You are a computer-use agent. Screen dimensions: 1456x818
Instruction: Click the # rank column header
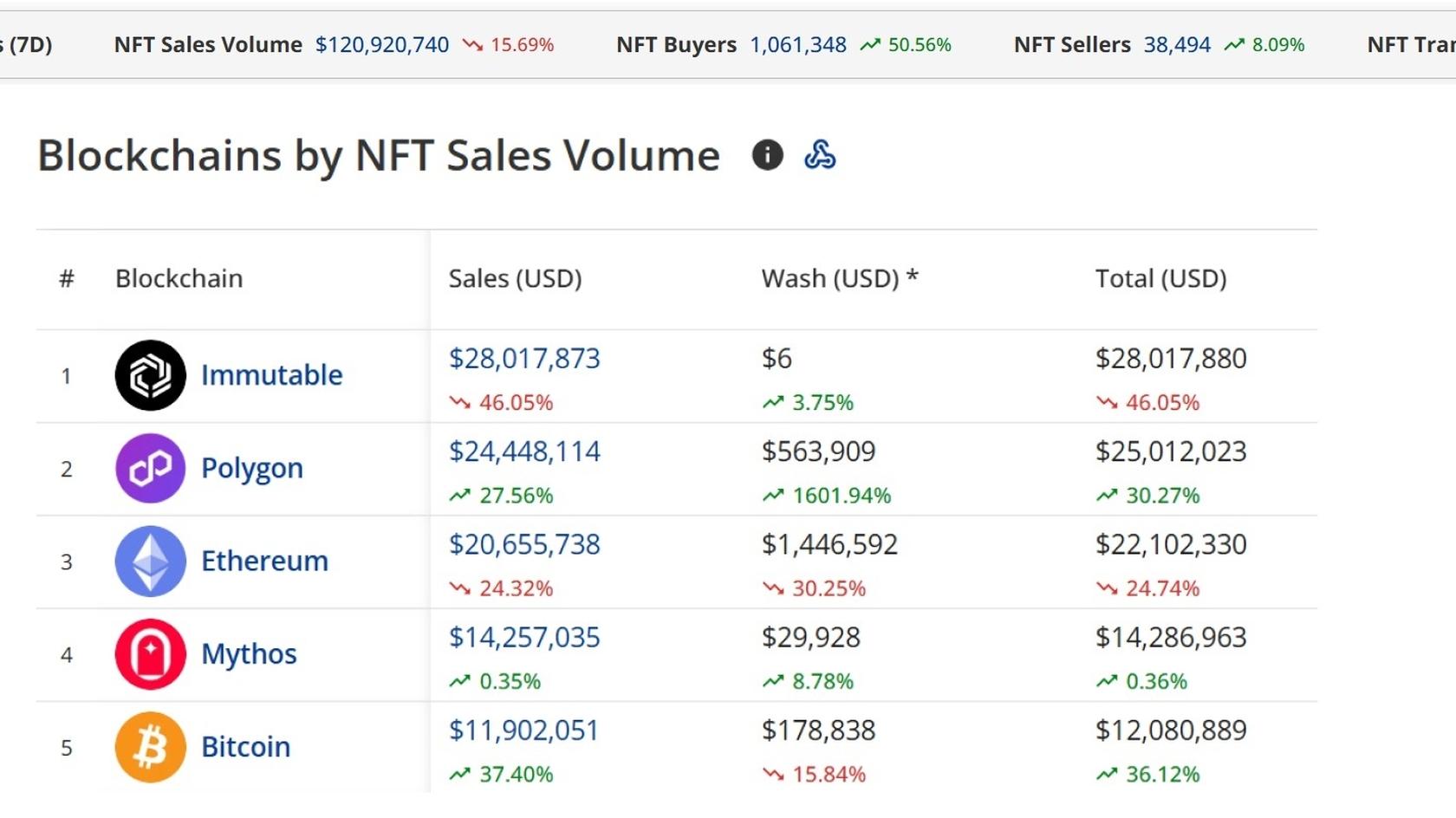(x=67, y=279)
